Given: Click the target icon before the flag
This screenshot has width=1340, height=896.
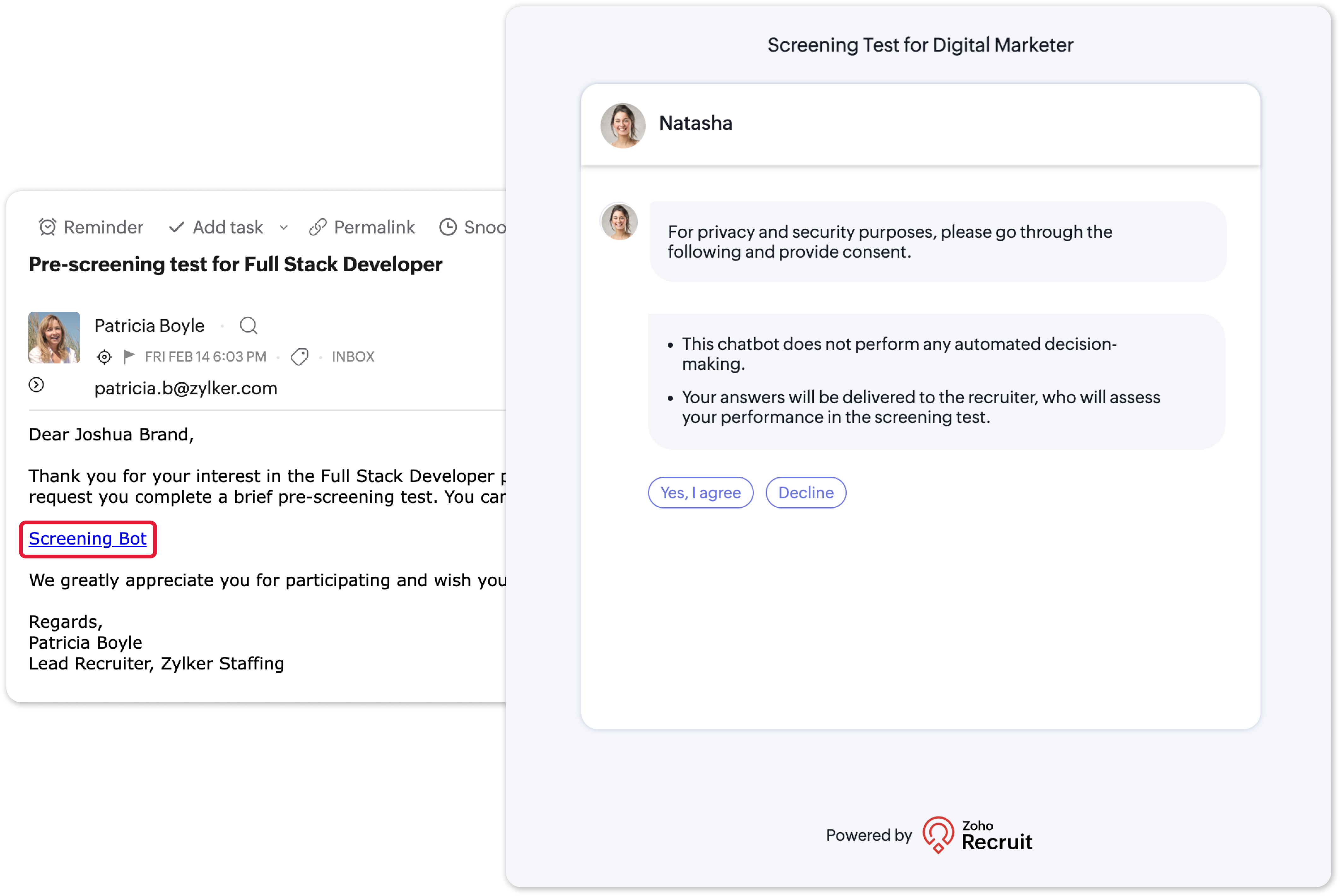Looking at the screenshot, I should tap(104, 357).
